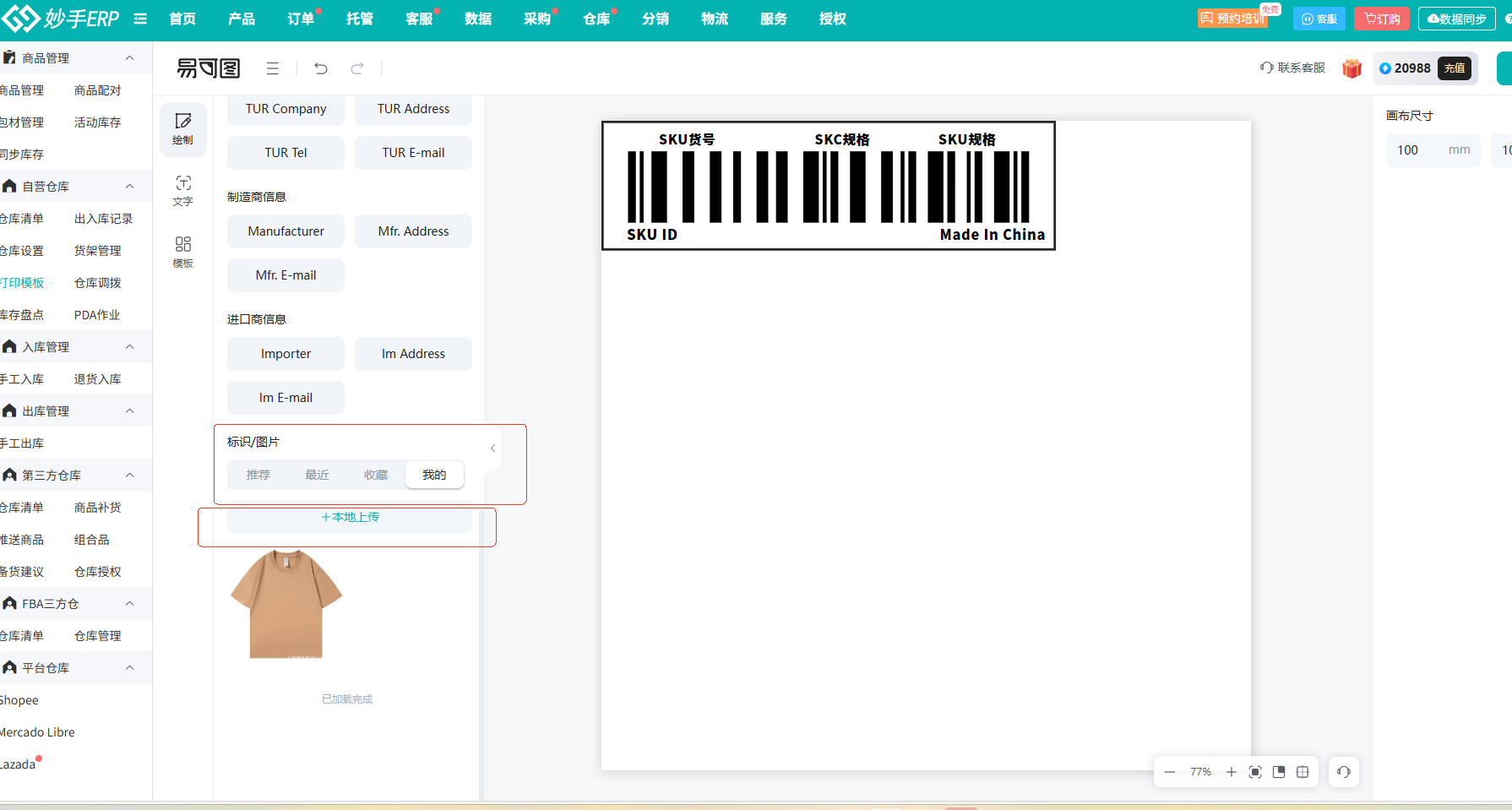Switch to the 推荐 tab

258,475
